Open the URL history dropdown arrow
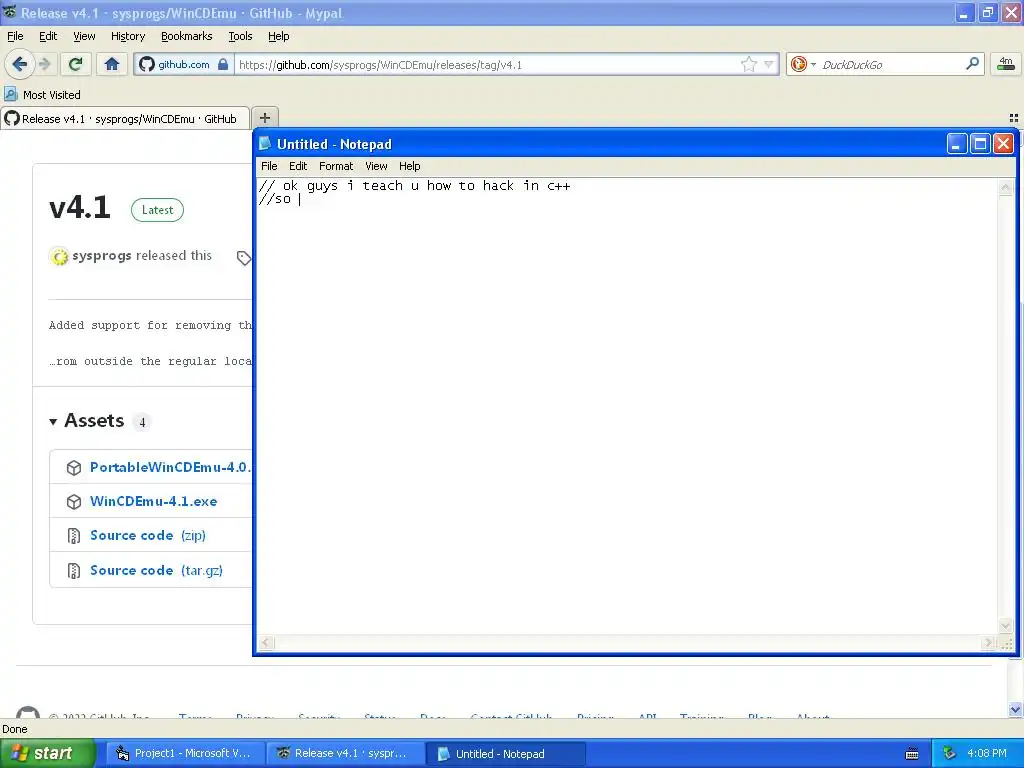Viewport: 1024px width, 768px height. 769,64
